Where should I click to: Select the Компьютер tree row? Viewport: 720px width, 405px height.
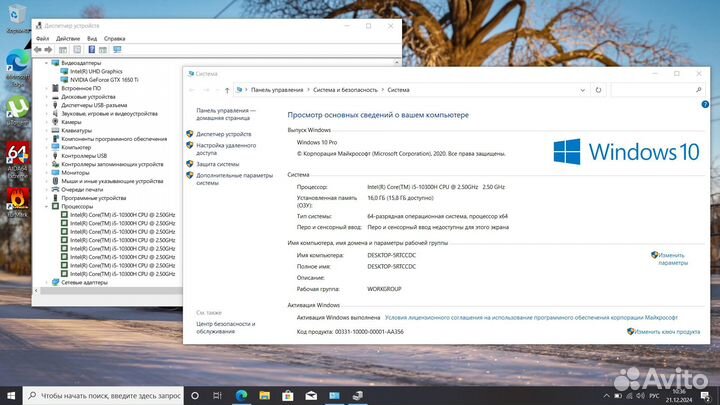pos(76,147)
